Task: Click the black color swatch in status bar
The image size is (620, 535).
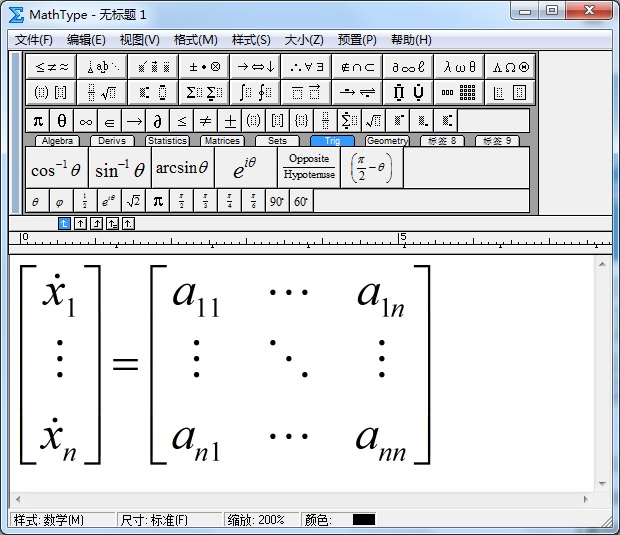Action: pyautogui.click(x=364, y=520)
